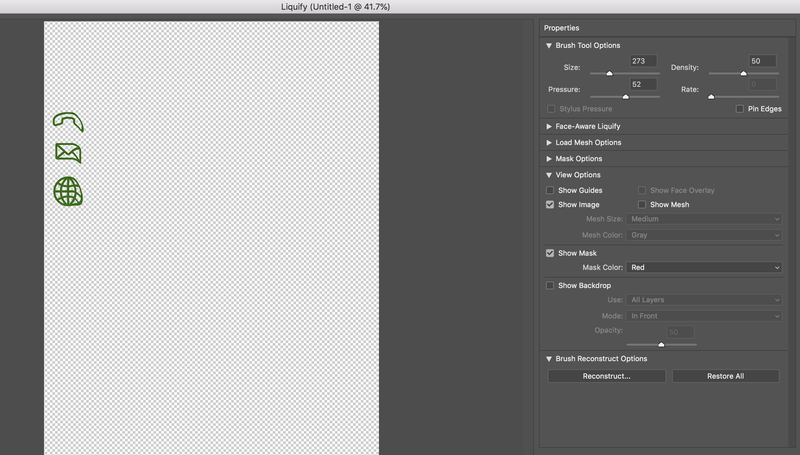Click the Properties panel title
This screenshot has height=455, width=800.
(561, 28)
